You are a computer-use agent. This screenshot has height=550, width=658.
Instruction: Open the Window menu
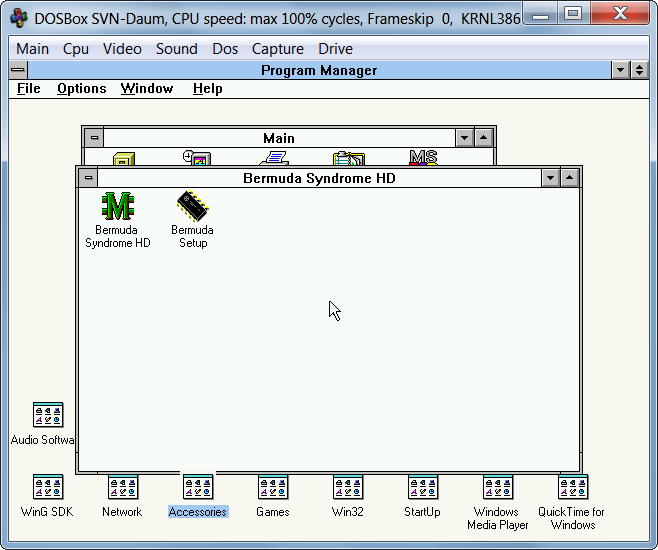pyautogui.click(x=147, y=88)
